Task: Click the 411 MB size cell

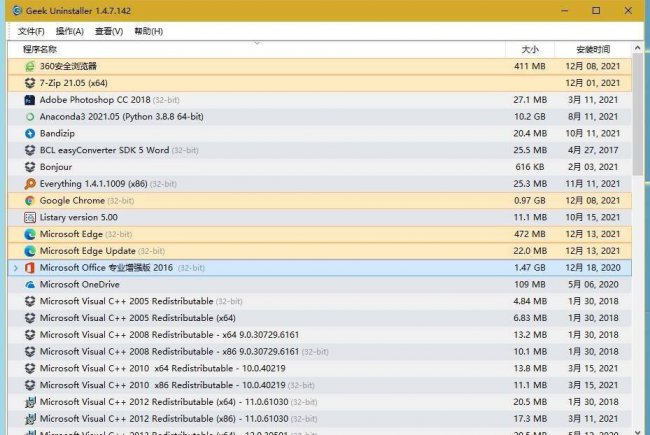Action: pos(530,66)
